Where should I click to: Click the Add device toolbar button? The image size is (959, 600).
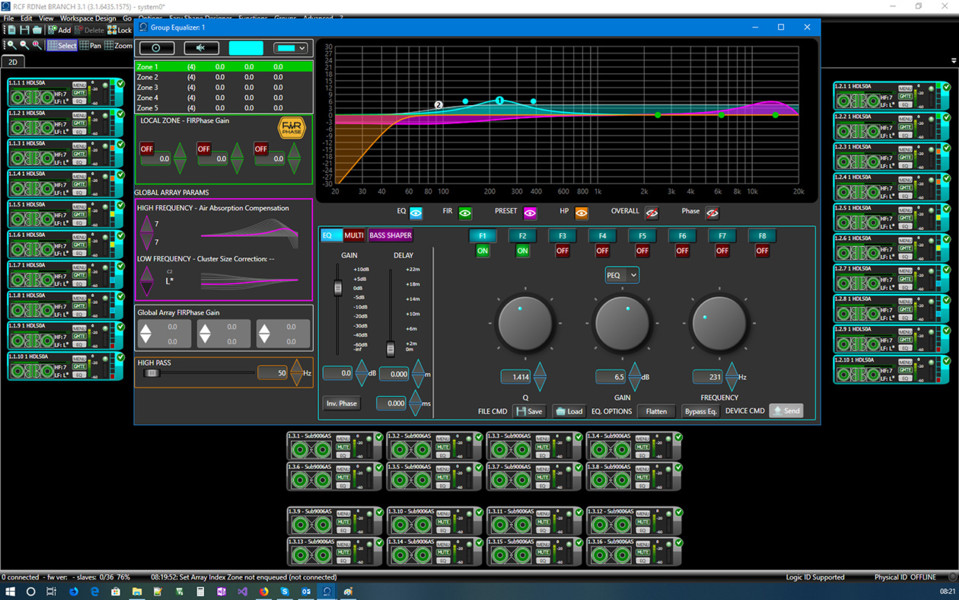[59, 29]
